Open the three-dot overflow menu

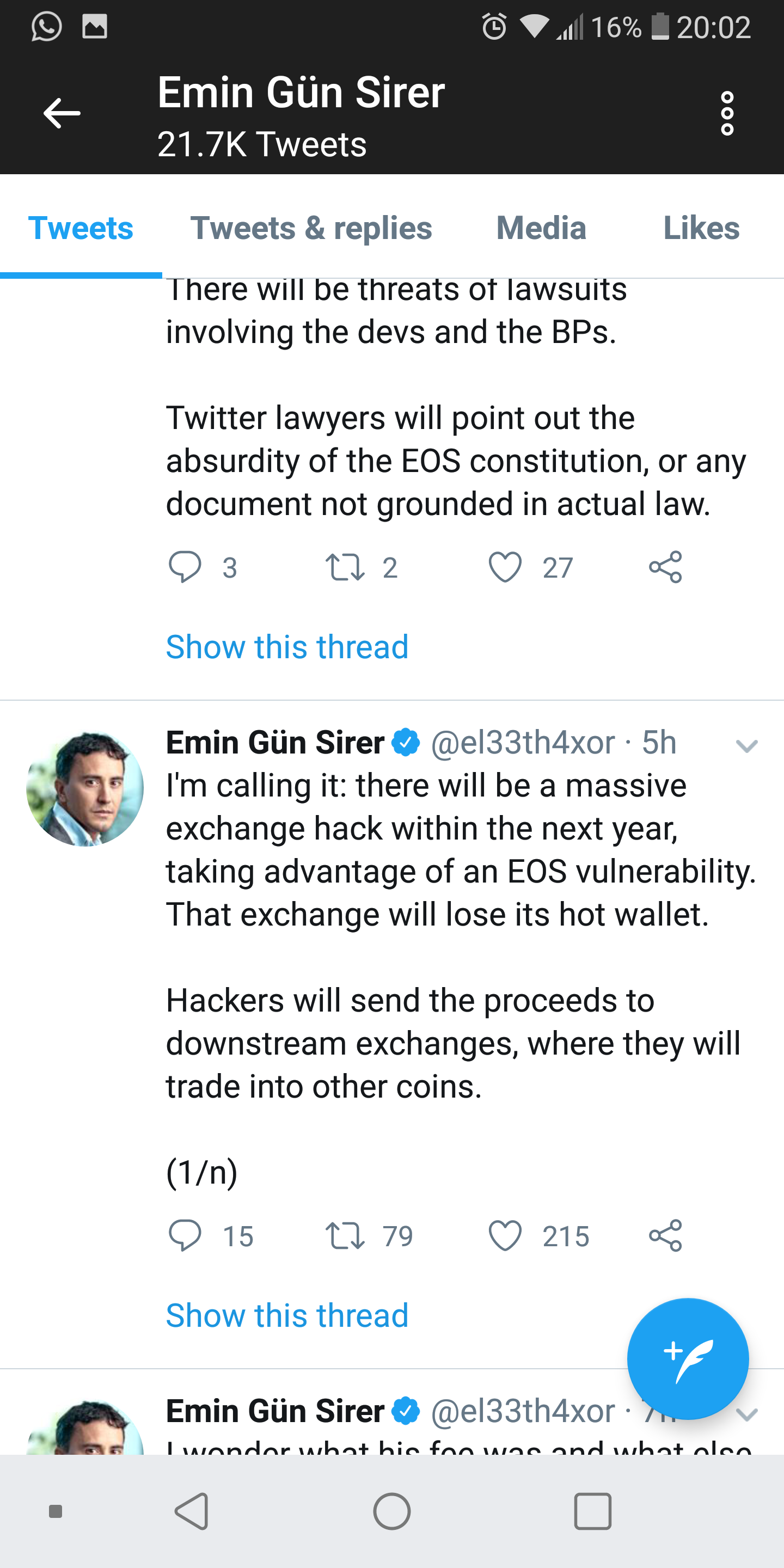(727, 113)
